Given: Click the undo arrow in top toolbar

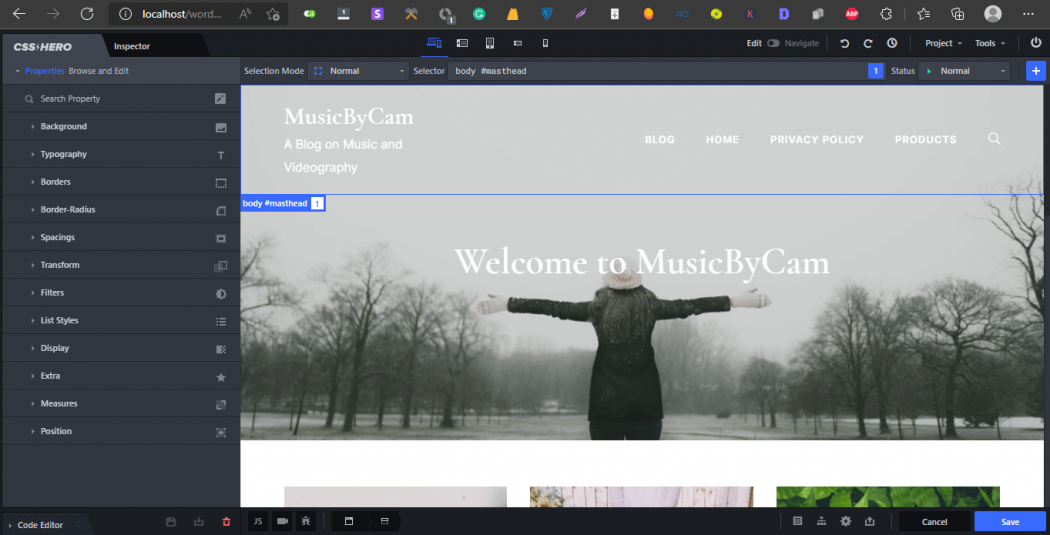Looking at the screenshot, I should [845, 43].
